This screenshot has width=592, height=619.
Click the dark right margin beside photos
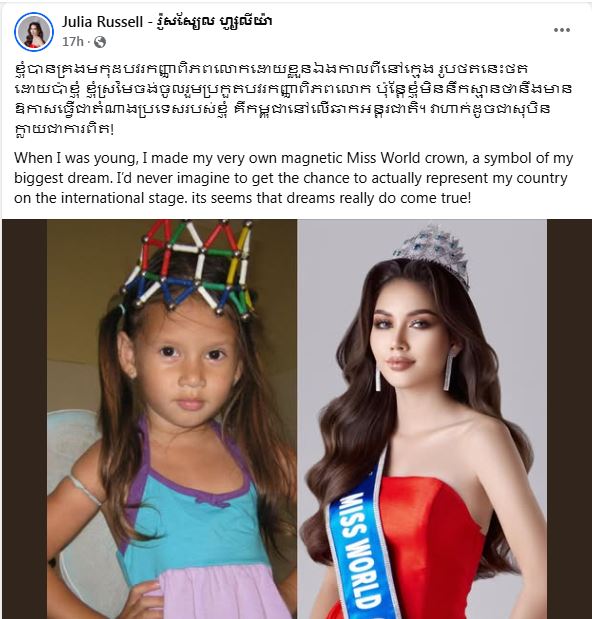[569, 419]
